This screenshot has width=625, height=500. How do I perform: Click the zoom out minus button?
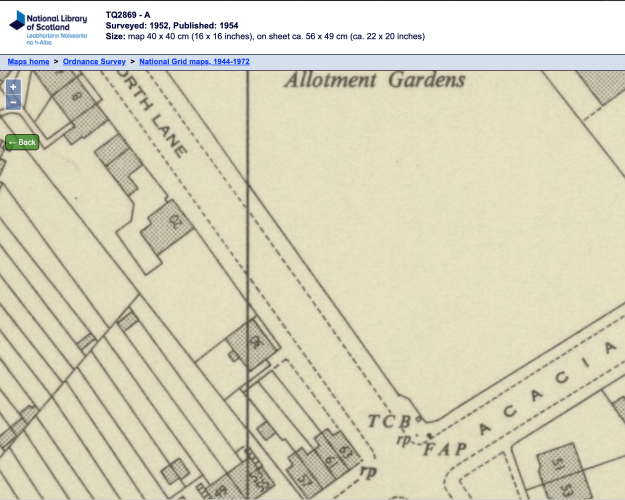(13, 102)
